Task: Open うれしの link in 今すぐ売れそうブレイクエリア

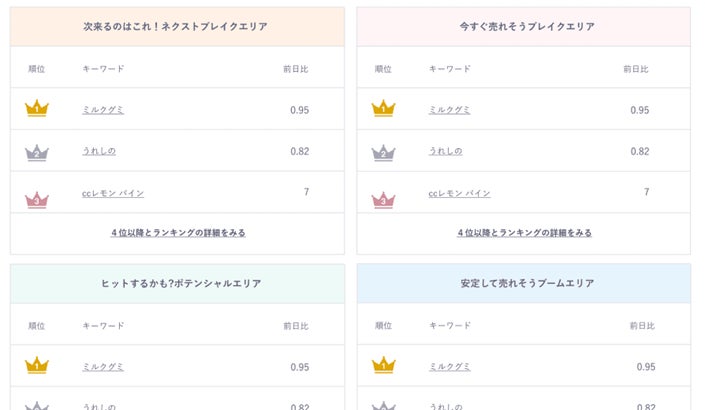Action: click(x=445, y=151)
